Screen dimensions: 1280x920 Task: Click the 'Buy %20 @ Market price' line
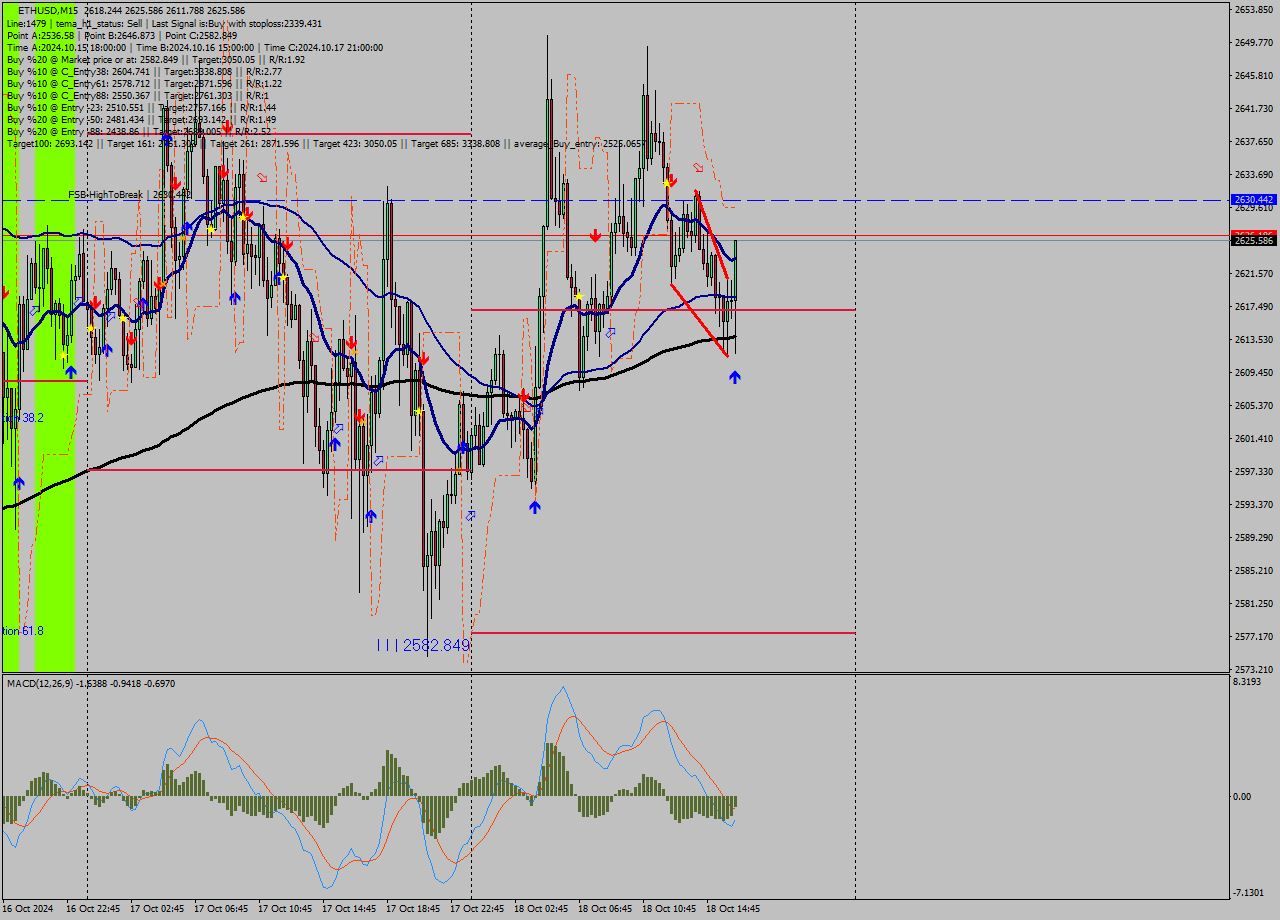pos(155,59)
